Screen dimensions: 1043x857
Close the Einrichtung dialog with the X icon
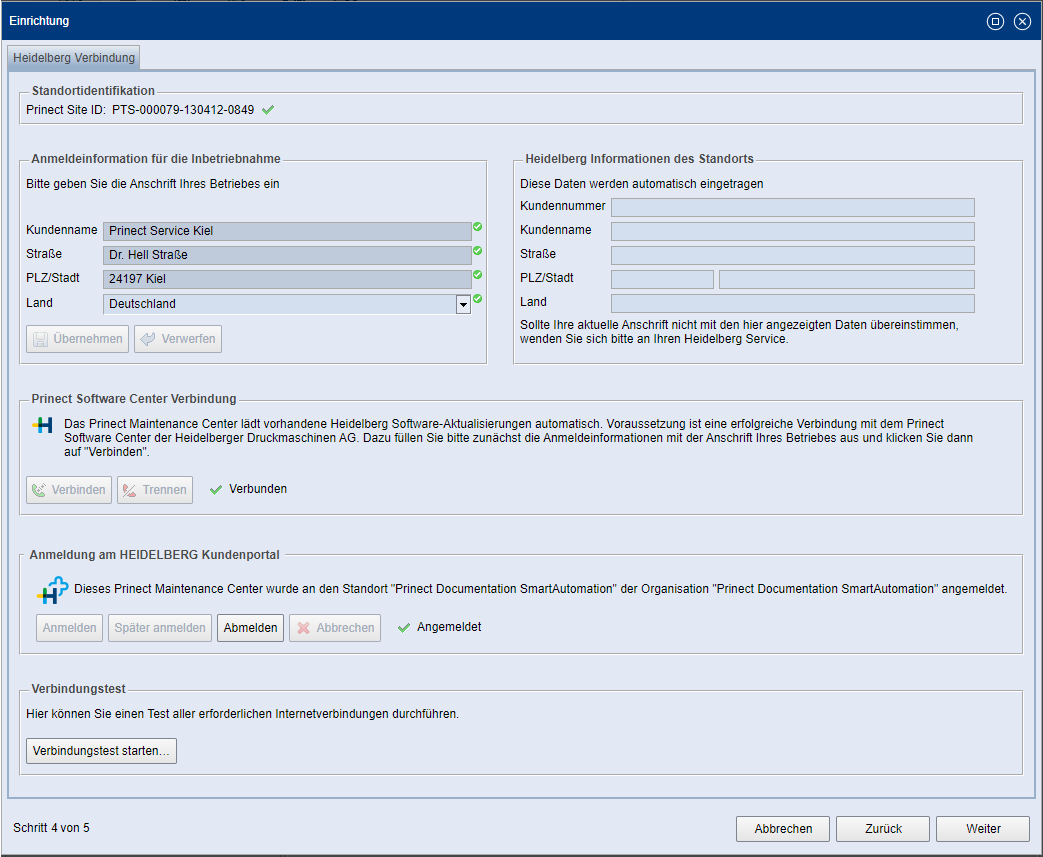(x=1022, y=21)
